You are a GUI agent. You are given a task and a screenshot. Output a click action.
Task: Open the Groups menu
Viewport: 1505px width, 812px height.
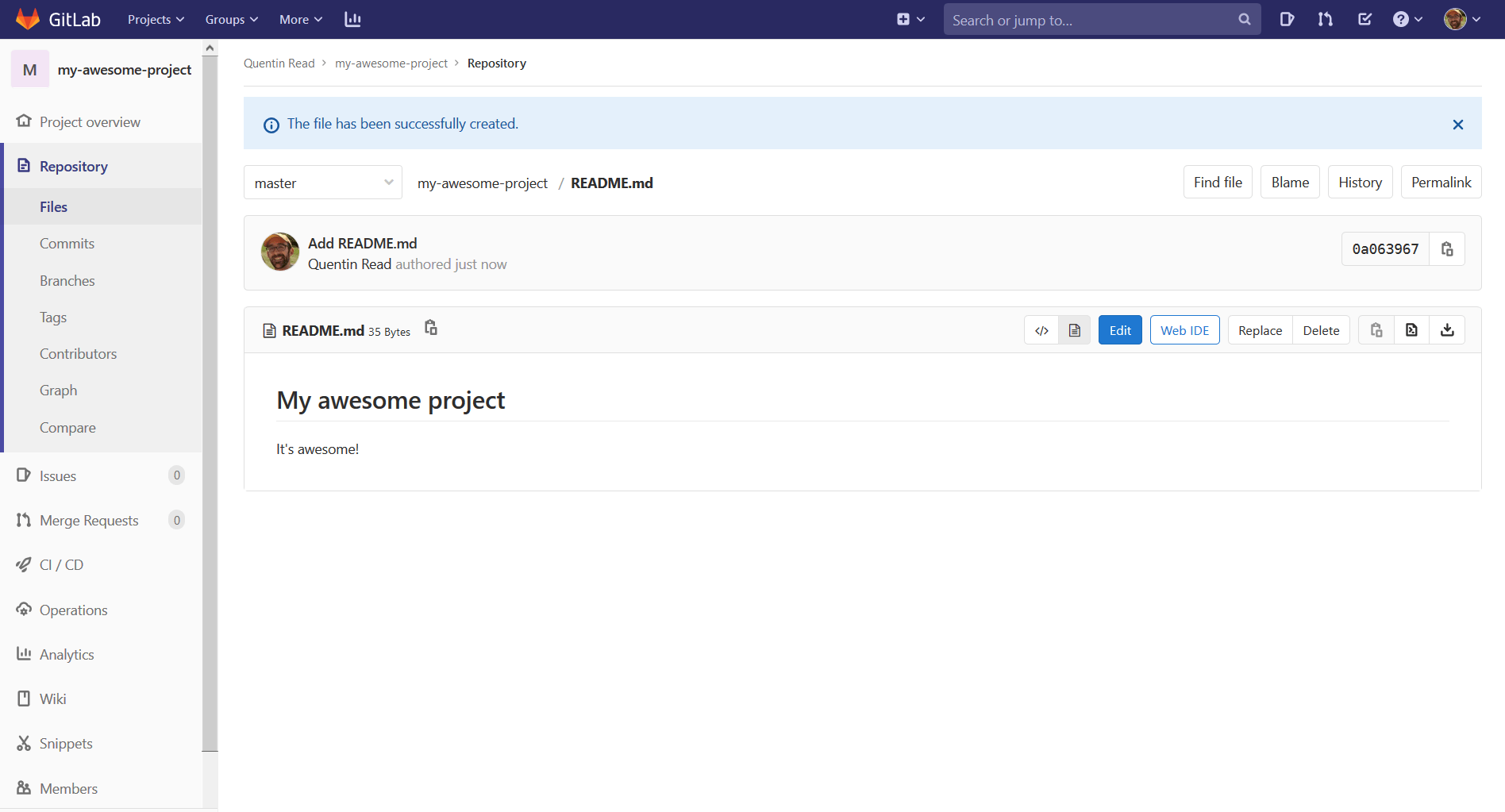[230, 19]
